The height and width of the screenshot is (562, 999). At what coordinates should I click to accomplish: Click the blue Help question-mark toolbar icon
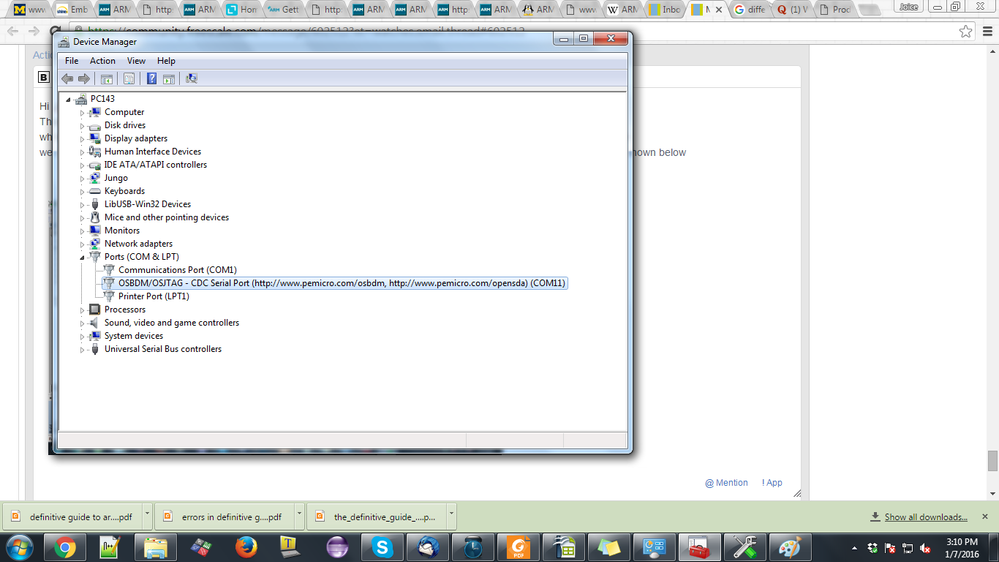(152, 78)
